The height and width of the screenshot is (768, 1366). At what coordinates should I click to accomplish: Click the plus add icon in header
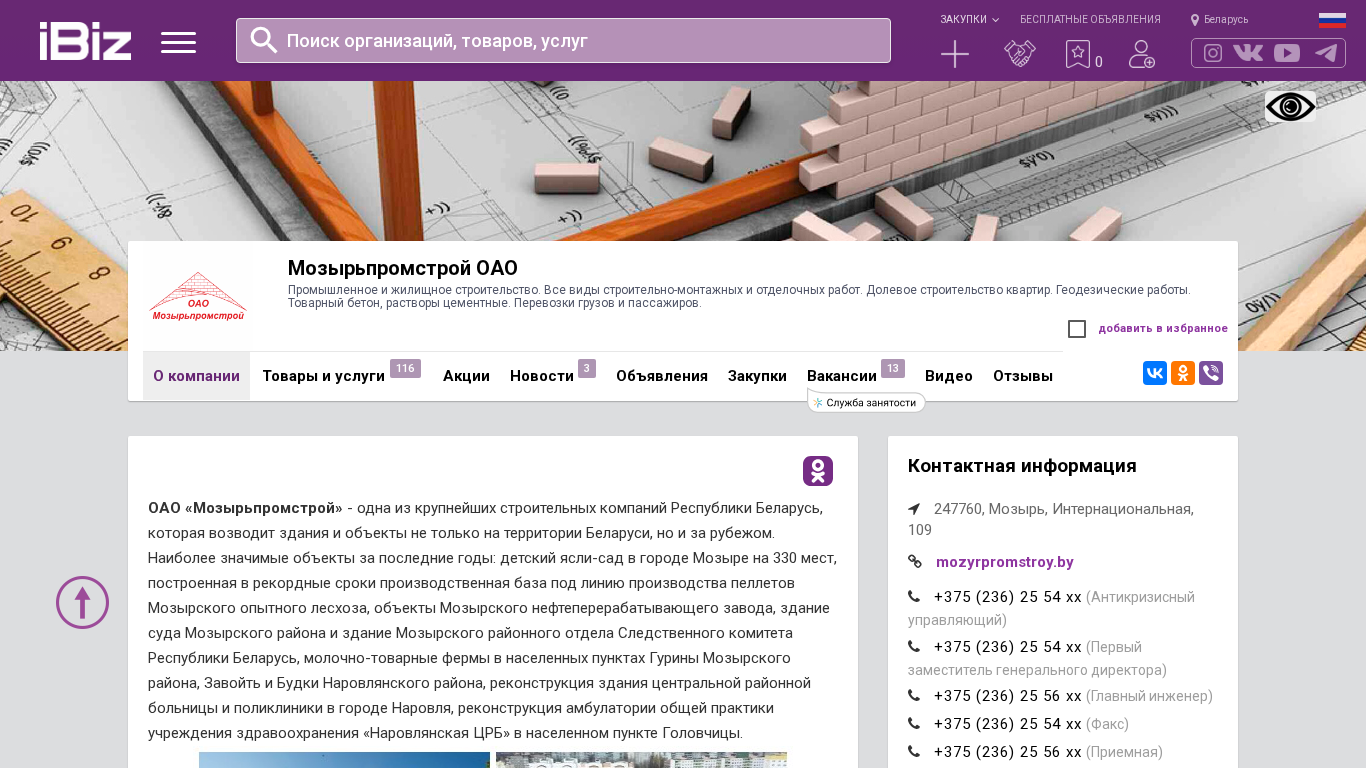(x=955, y=54)
